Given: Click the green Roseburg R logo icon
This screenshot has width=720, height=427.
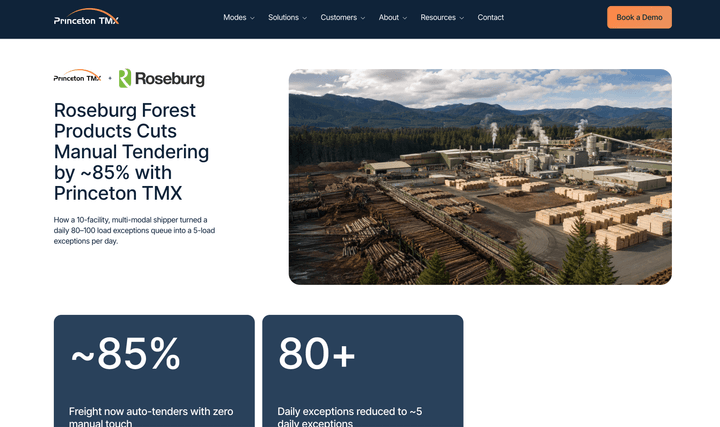Looking at the screenshot, I should pos(125,78).
